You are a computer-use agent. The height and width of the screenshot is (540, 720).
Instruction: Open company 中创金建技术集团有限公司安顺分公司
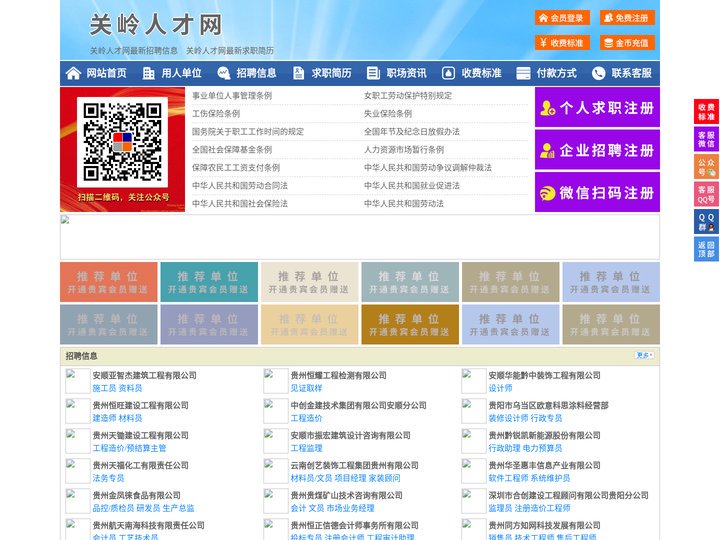358,405
